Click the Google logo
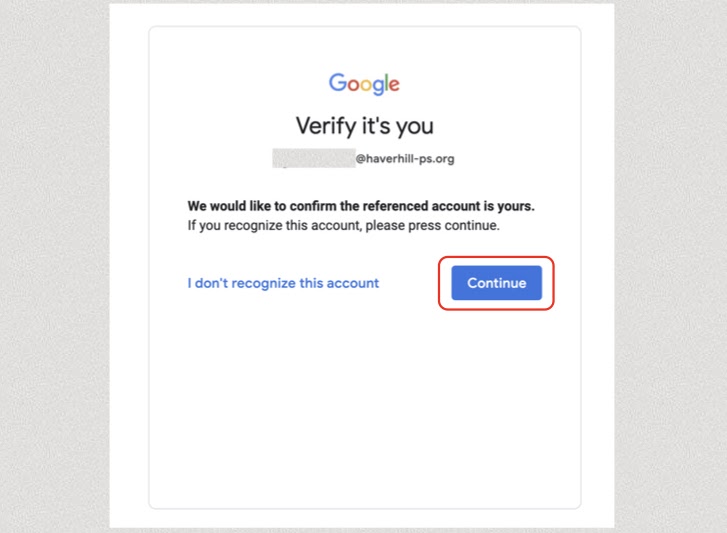727x533 pixels. [x=364, y=84]
